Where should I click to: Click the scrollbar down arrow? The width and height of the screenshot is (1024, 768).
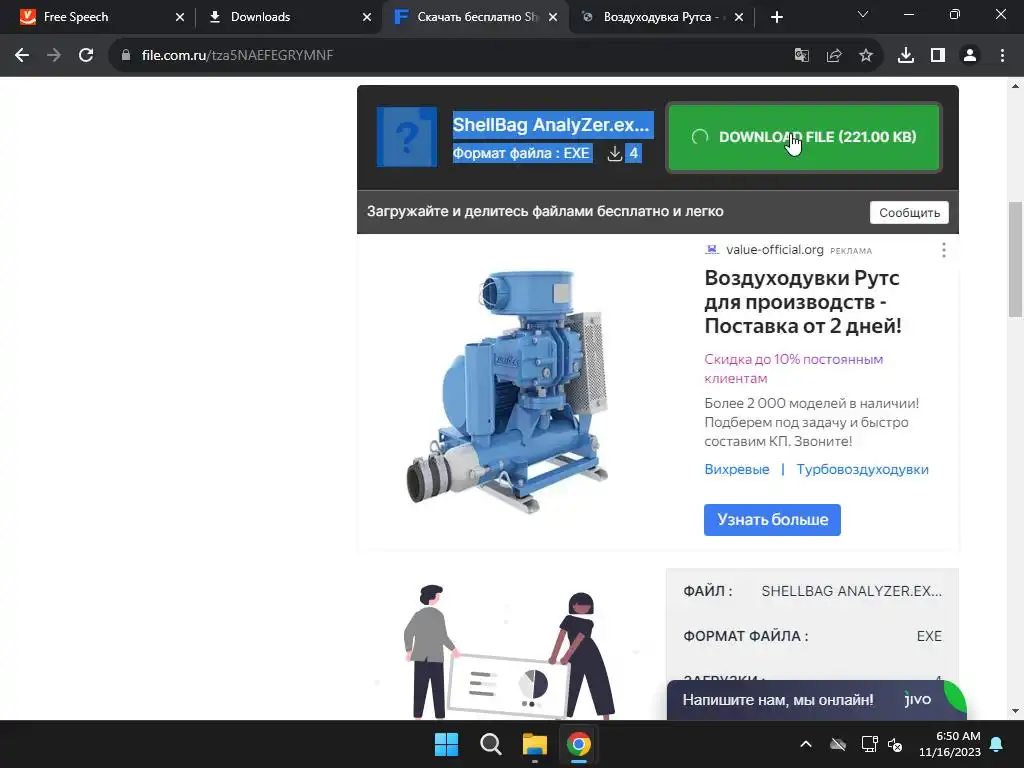1015,711
